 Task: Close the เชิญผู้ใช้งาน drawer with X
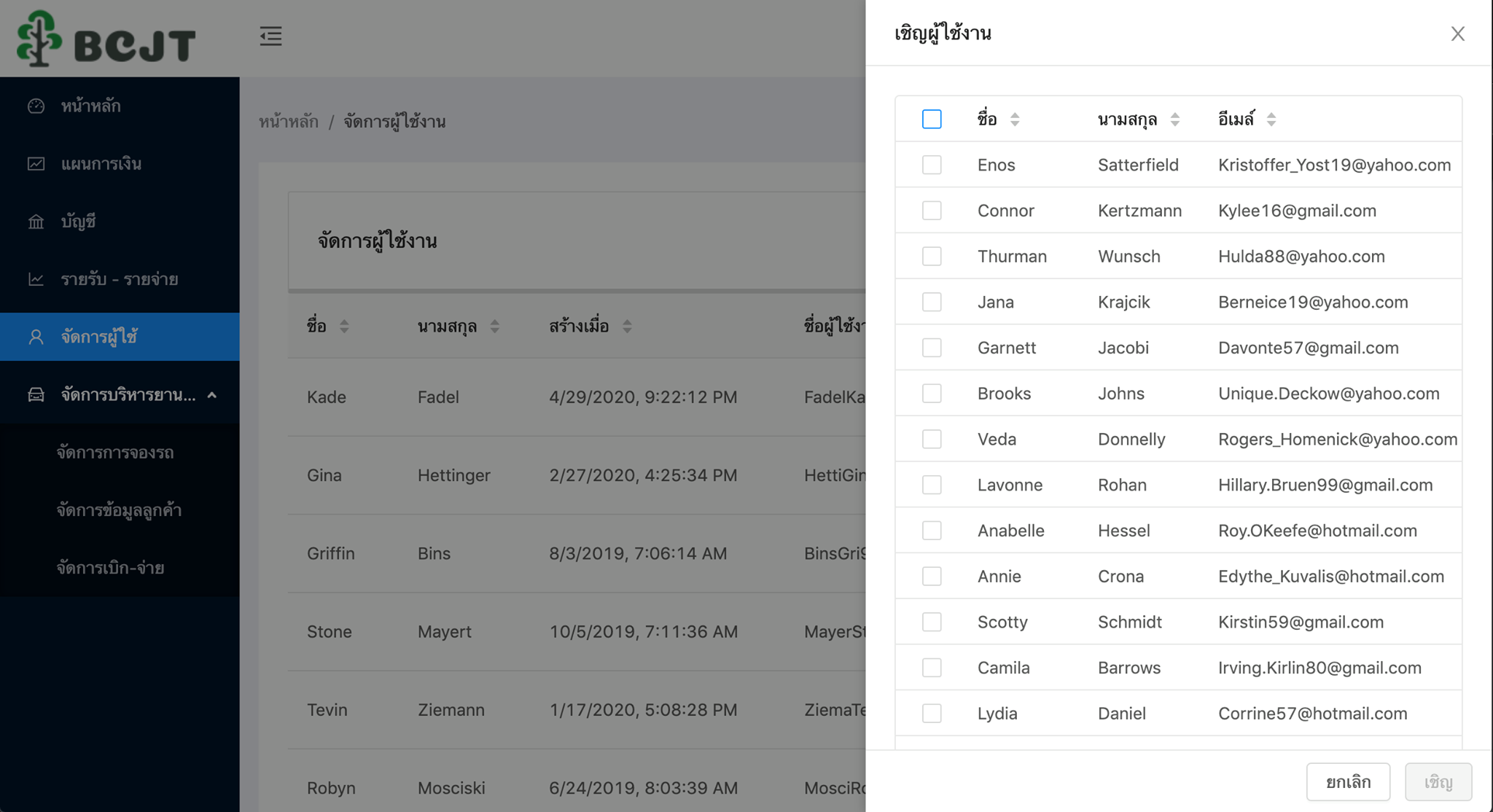[1457, 34]
